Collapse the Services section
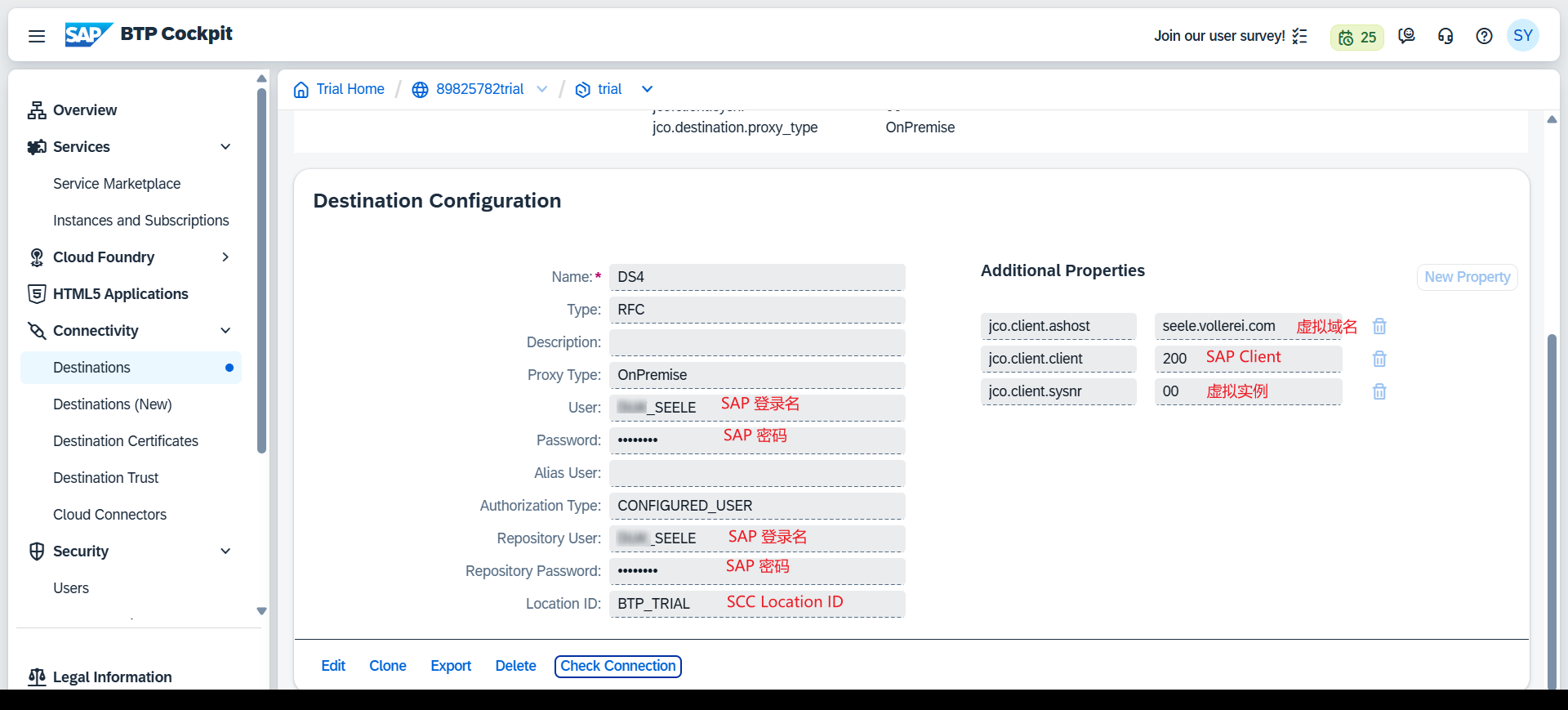This screenshot has width=1568, height=710. pyautogui.click(x=225, y=147)
